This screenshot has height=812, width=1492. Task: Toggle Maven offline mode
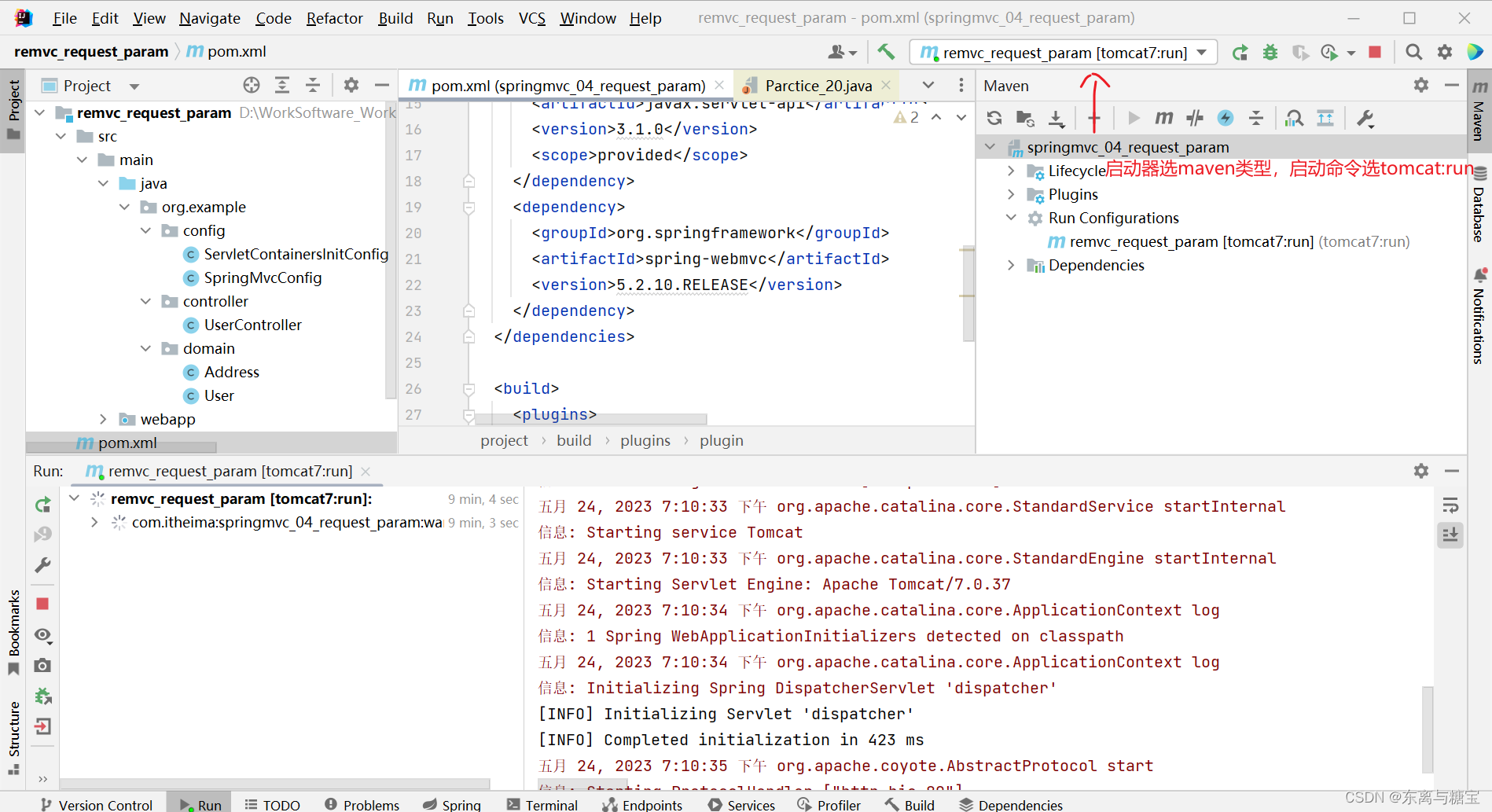tap(1195, 118)
